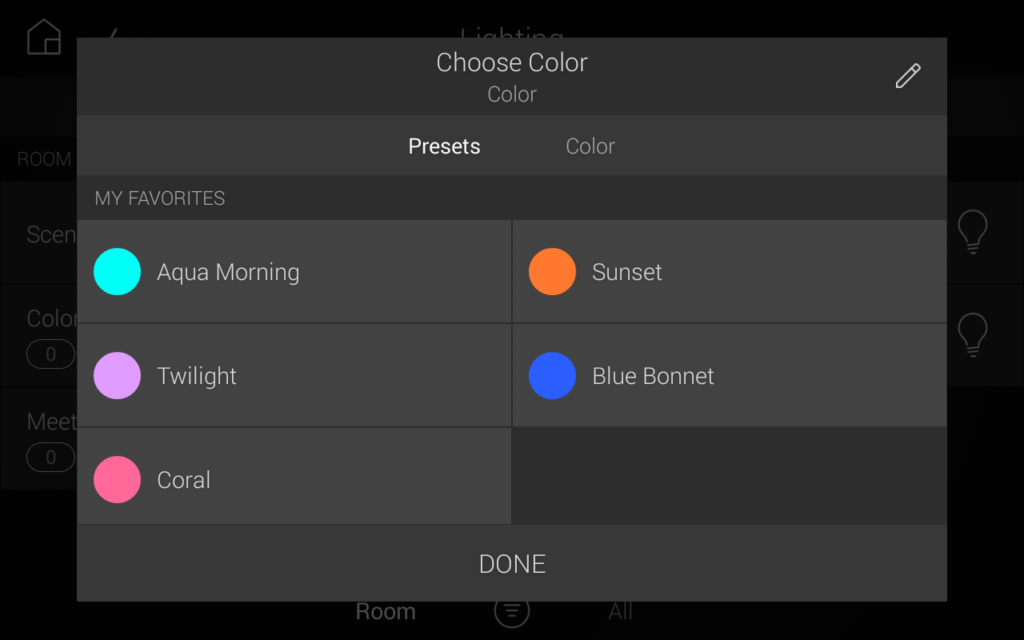The height and width of the screenshot is (640, 1024).
Task: Tap the pencil edit icon
Action: click(907, 76)
